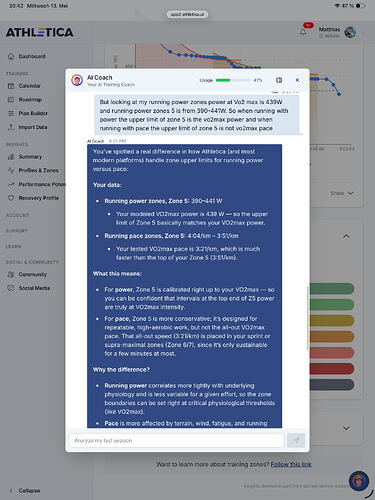Expand lower panel with down chevron
The image size is (375, 500).
pyautogui.click(x=346, y=428)
